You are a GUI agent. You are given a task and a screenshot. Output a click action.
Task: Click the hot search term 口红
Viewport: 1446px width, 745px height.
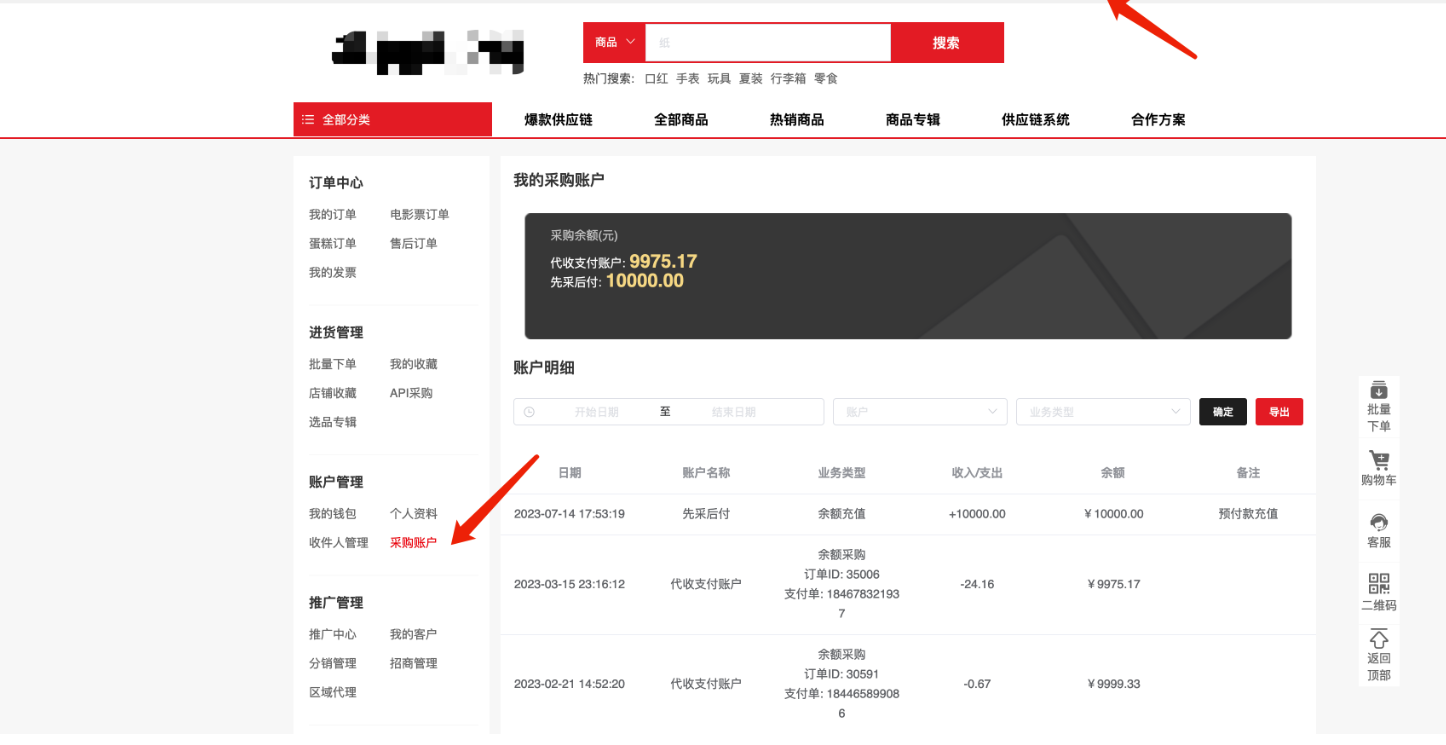656,78
